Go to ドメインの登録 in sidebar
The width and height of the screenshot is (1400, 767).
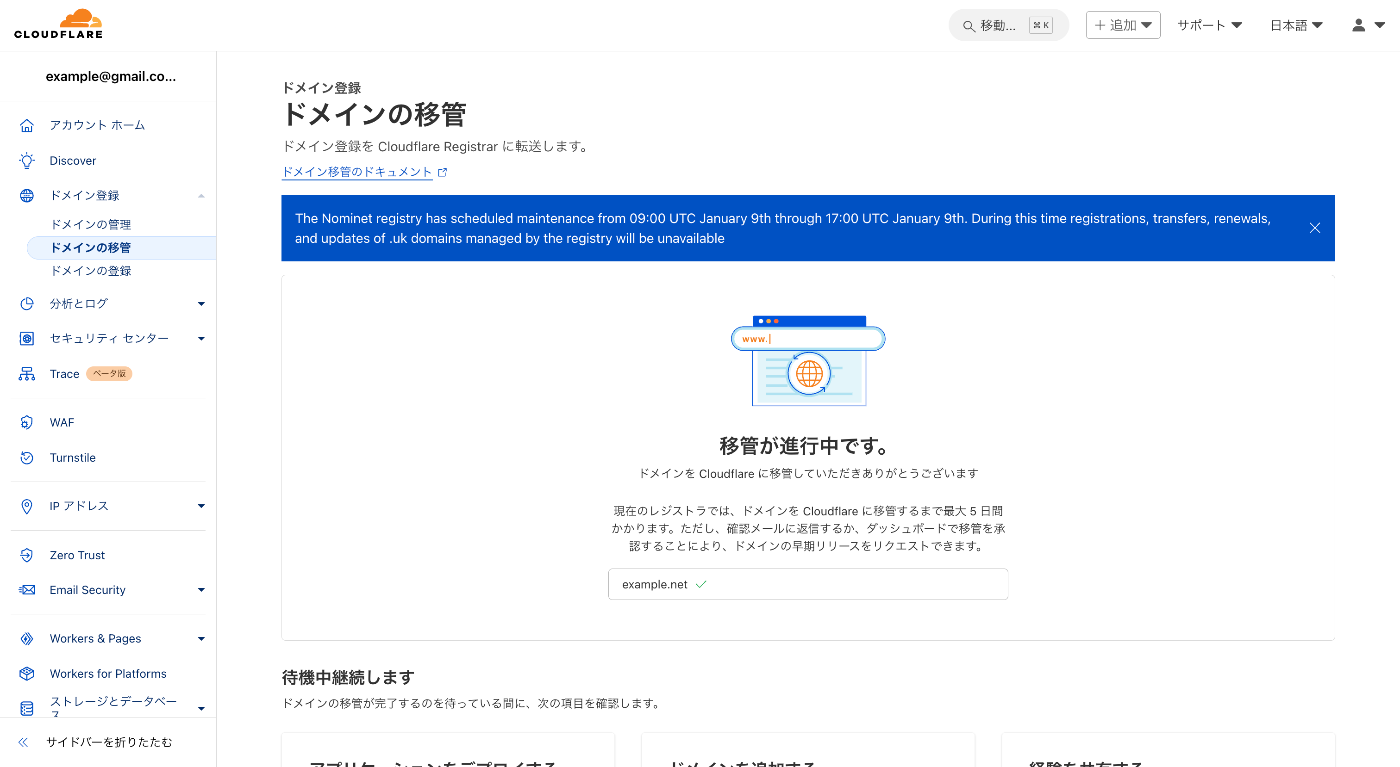click(x=91, y=271)
